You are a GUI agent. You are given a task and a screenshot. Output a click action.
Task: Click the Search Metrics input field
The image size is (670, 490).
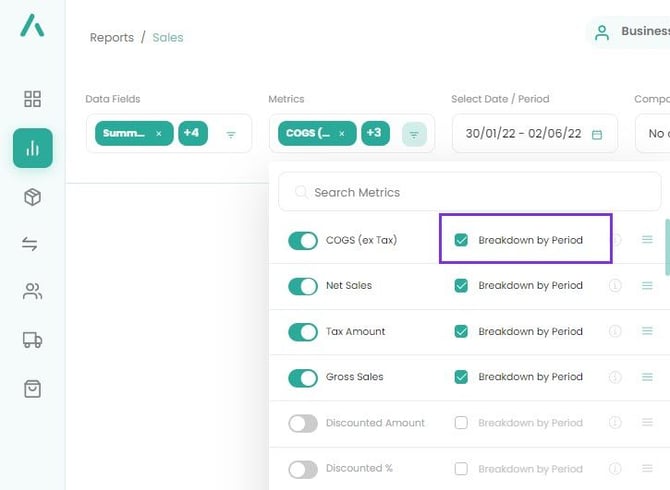[470, 192]
